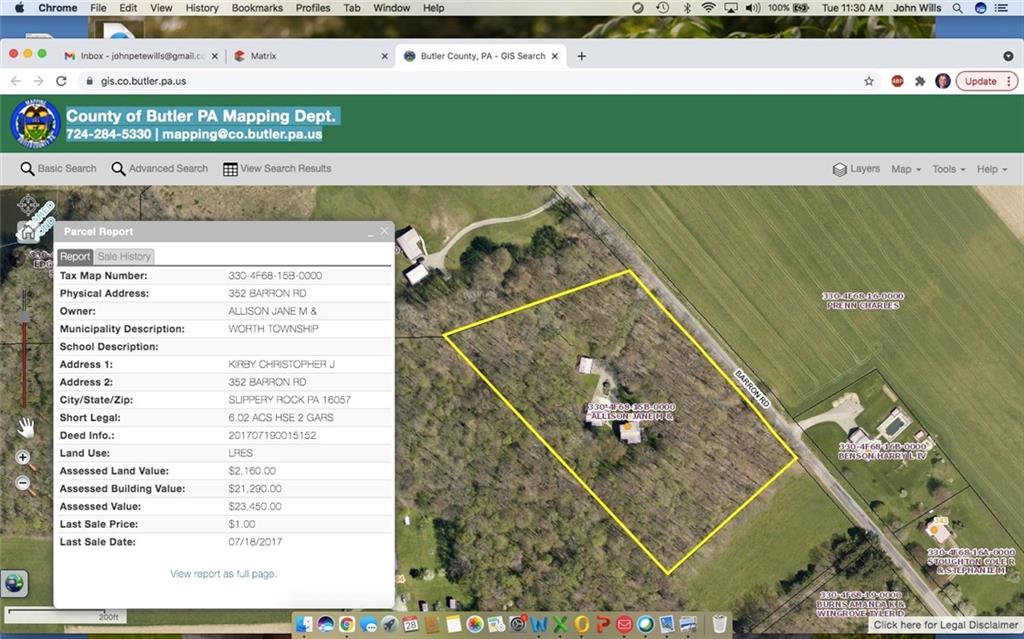Click the browser back arrow
The height and width of the screenshot is (639, 1024).
[16, 81]
